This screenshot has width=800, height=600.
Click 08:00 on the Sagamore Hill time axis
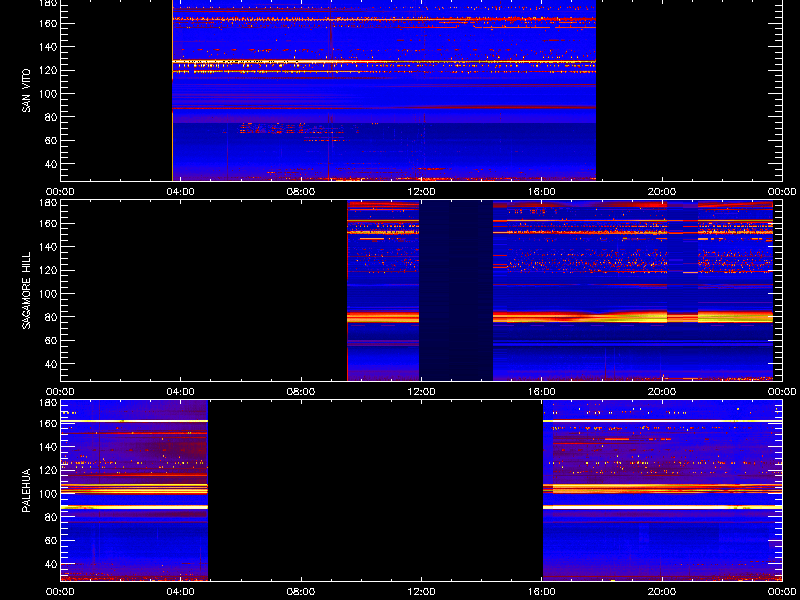coord(301,392)
